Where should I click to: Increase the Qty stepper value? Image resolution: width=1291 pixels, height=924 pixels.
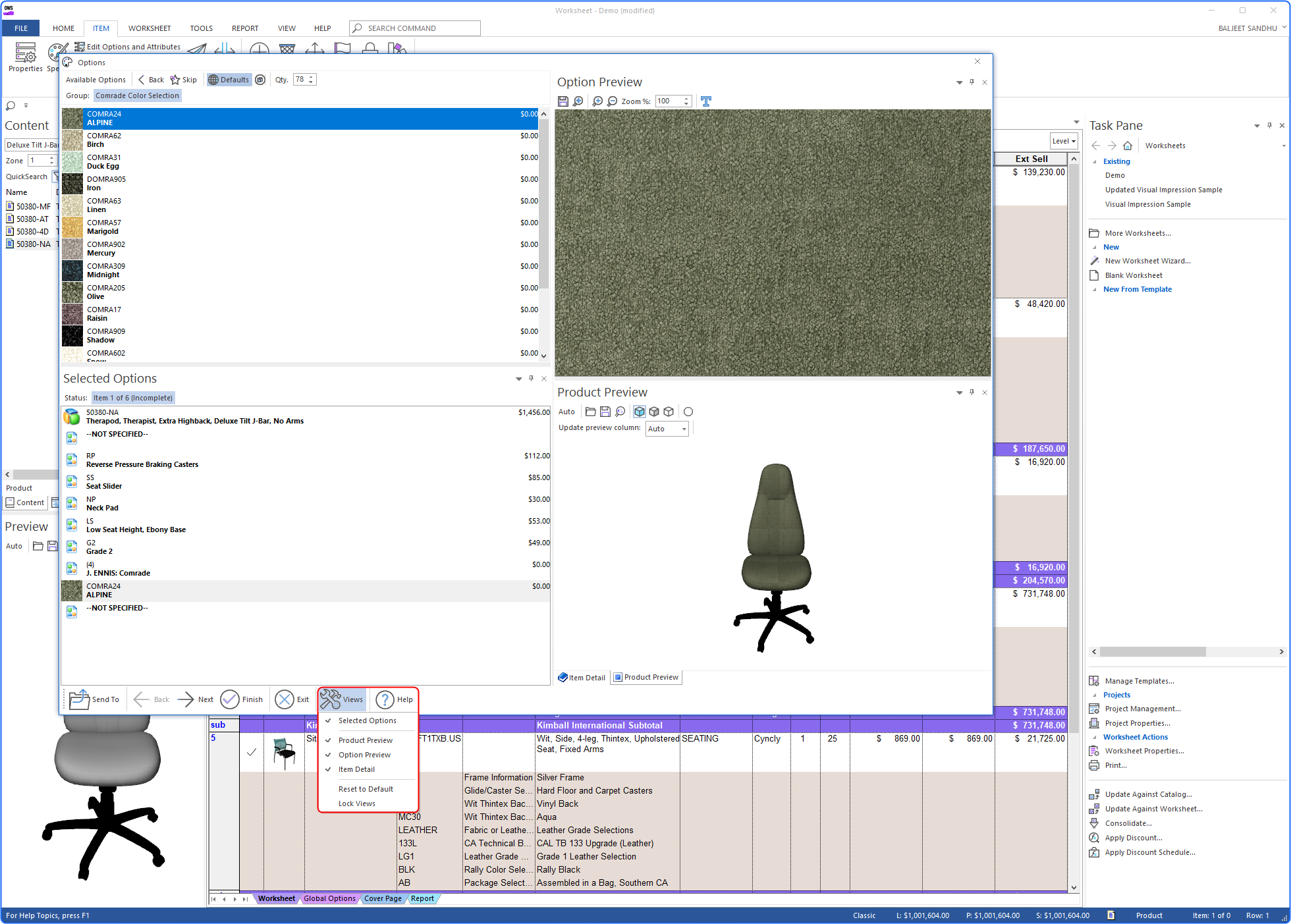[x=312, y=77]
